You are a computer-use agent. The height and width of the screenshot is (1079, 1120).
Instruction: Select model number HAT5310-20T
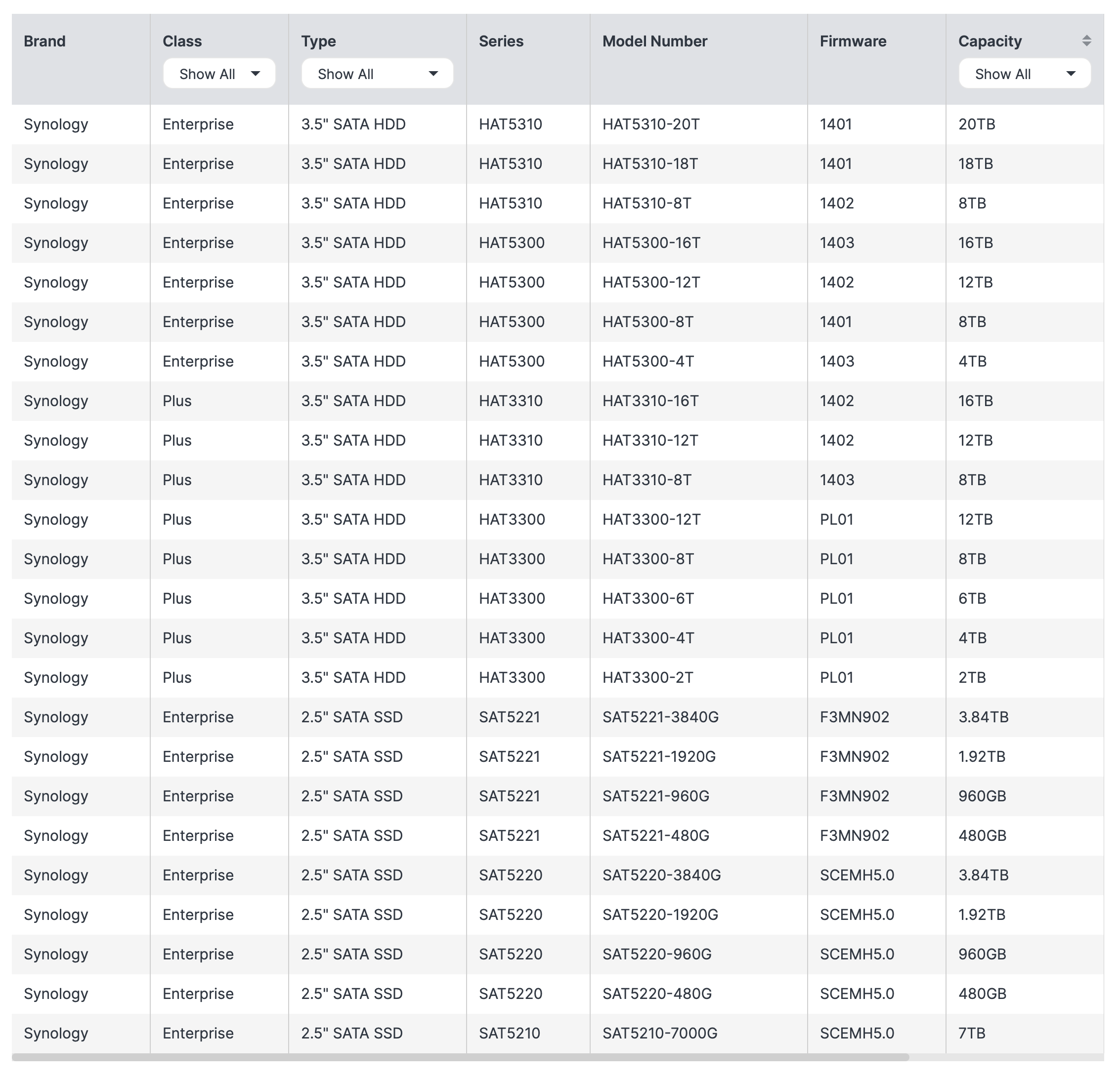(651, 124)
